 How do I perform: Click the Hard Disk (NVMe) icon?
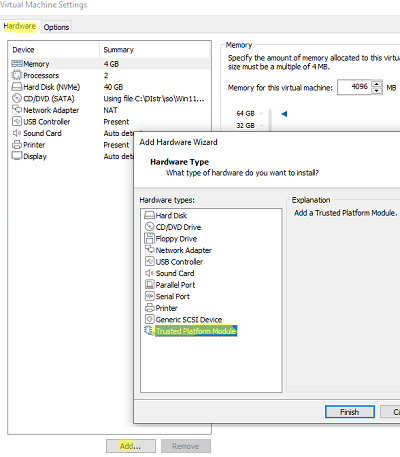coord(17,87)
